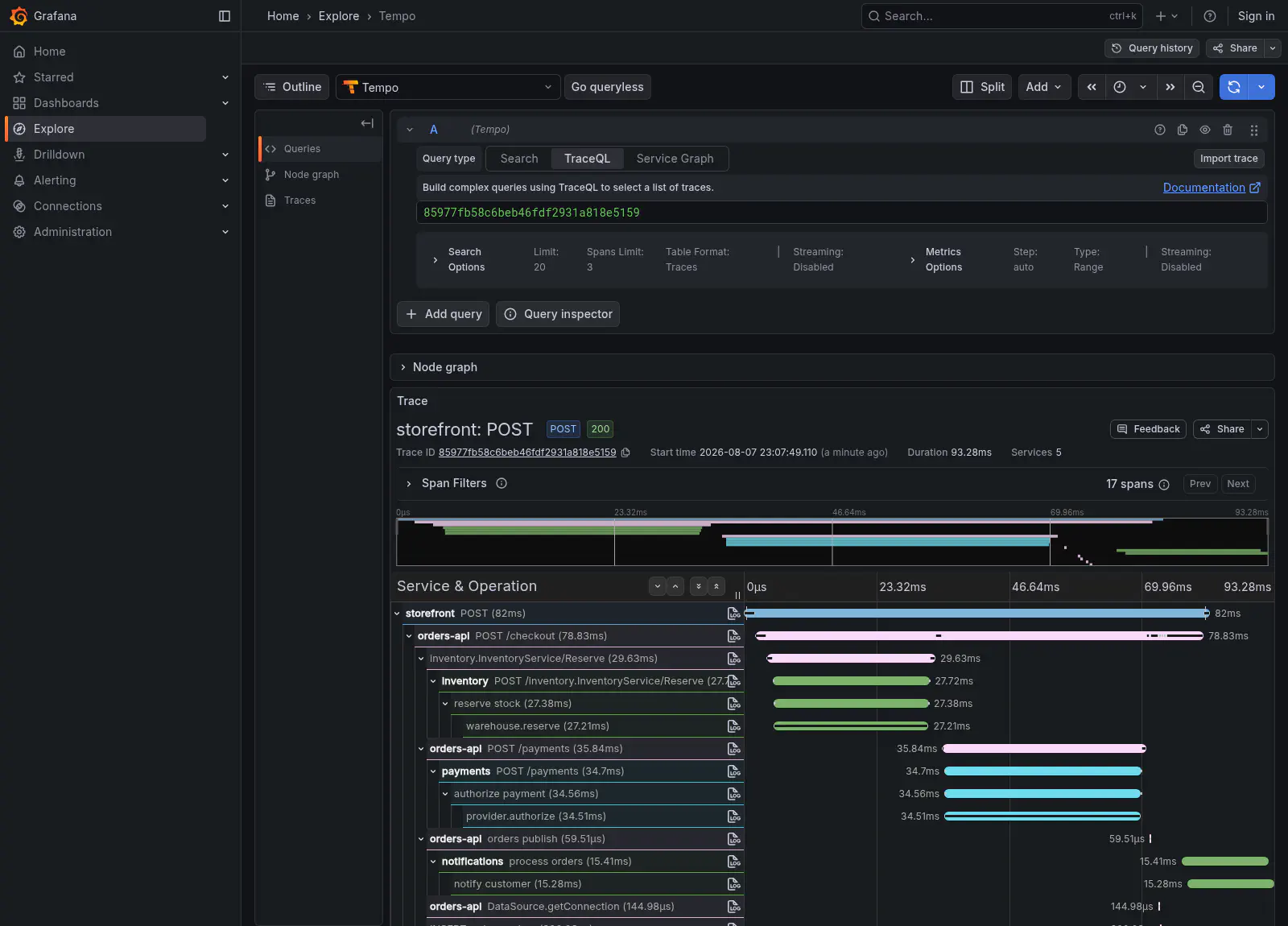Collapse query row A
The image size is (1288, 926).
410,130
